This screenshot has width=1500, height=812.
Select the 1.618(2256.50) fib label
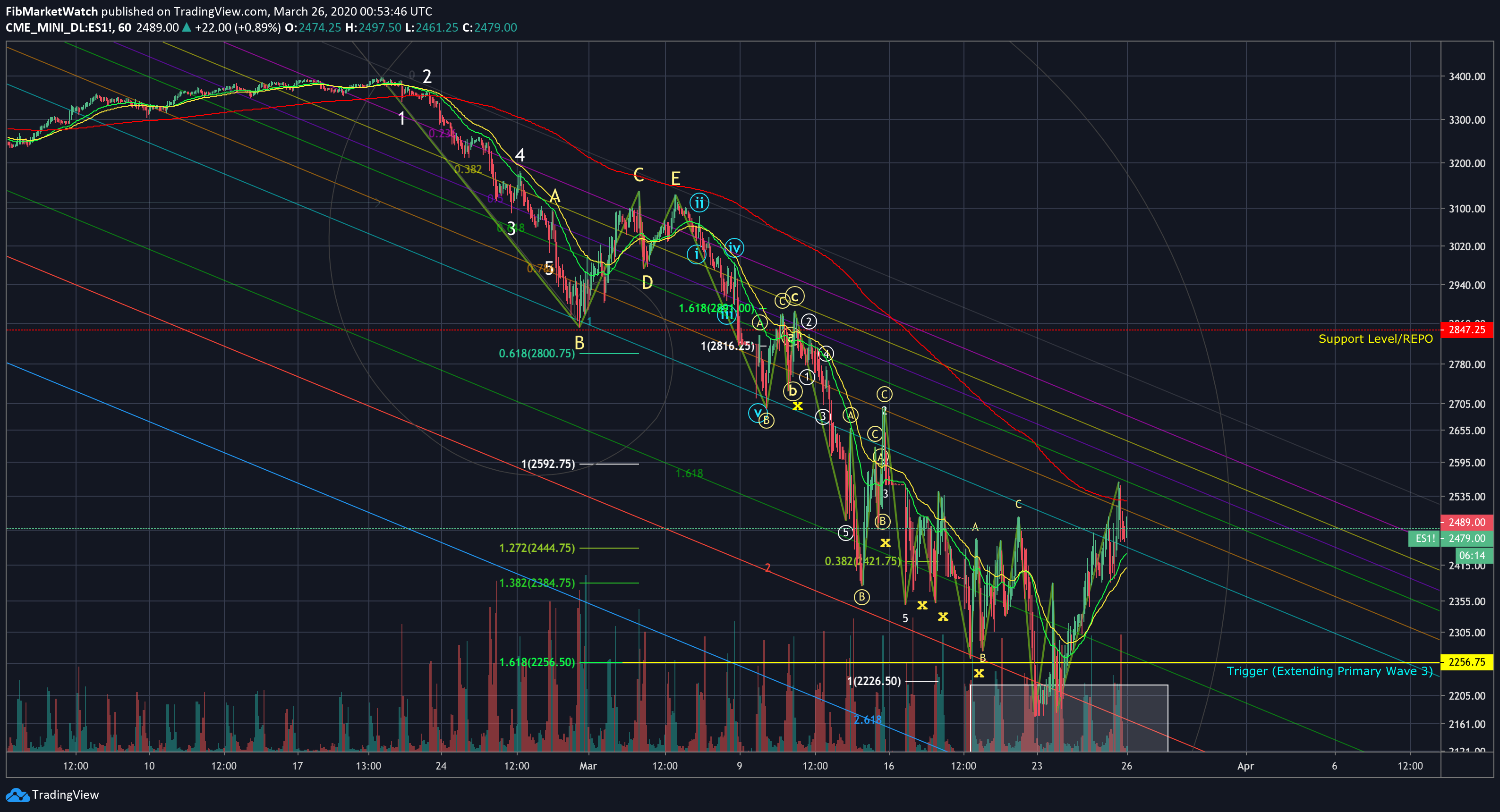pyautogui.click(x=537, y=662)
